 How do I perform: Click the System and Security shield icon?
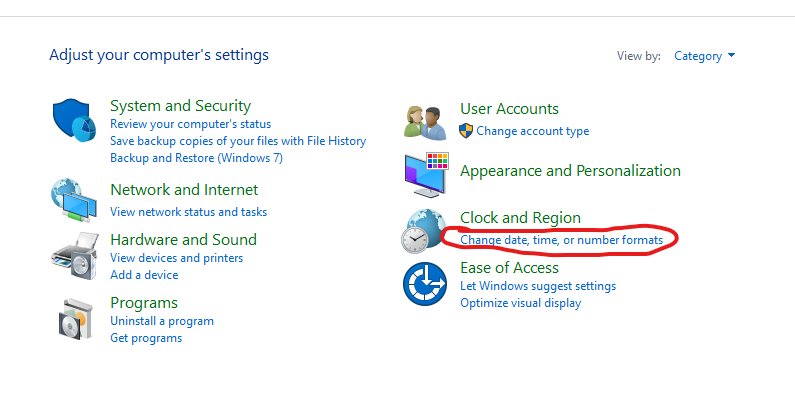coord(74,120)
